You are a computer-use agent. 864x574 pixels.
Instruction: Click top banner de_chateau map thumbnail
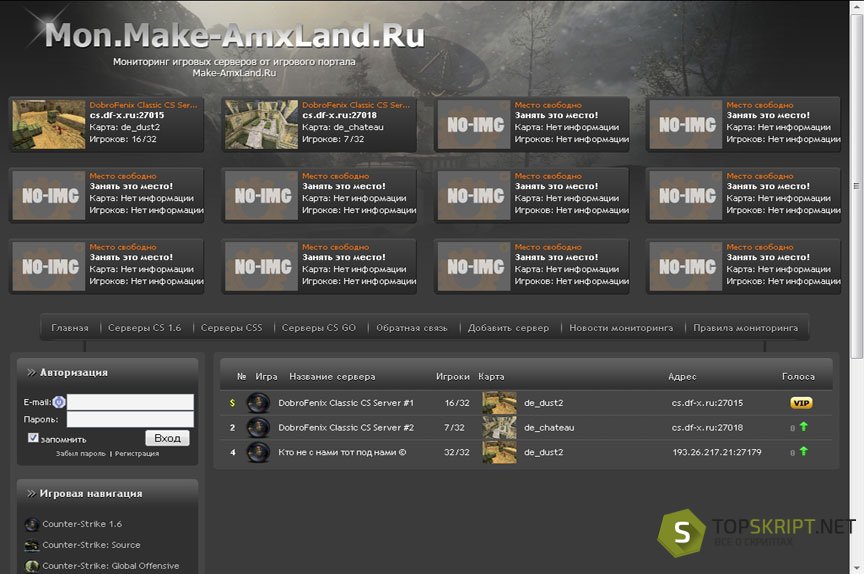pos(261,124)
